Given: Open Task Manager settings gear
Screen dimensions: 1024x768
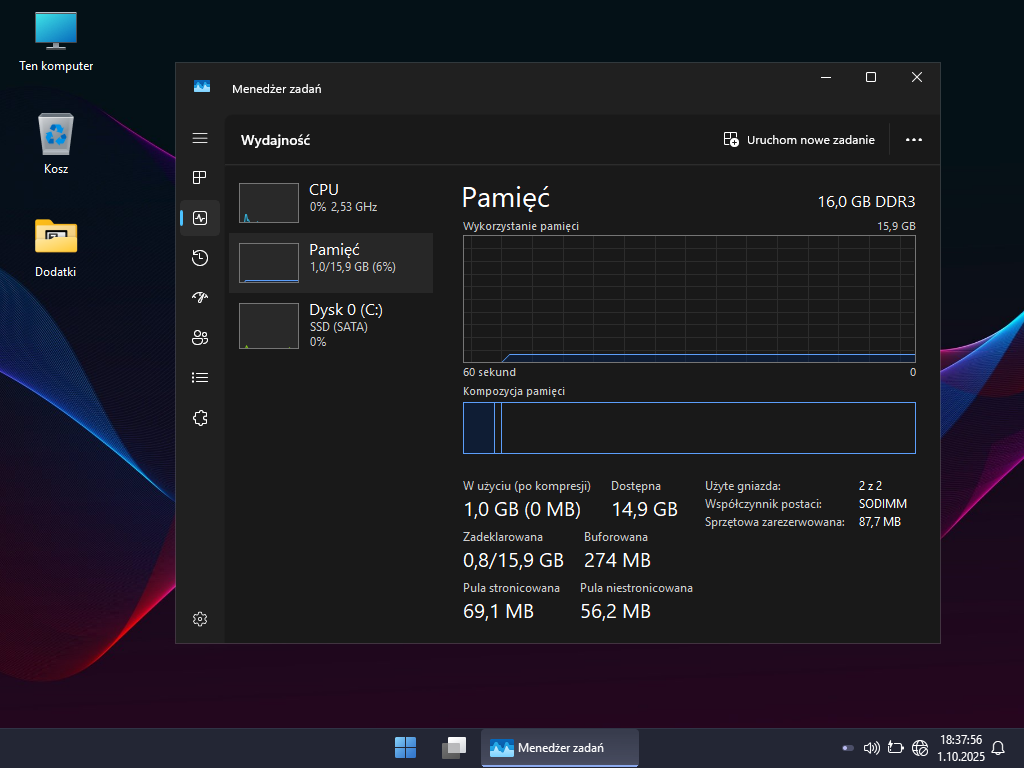Looking at the screenshot, I should [200, 619].
